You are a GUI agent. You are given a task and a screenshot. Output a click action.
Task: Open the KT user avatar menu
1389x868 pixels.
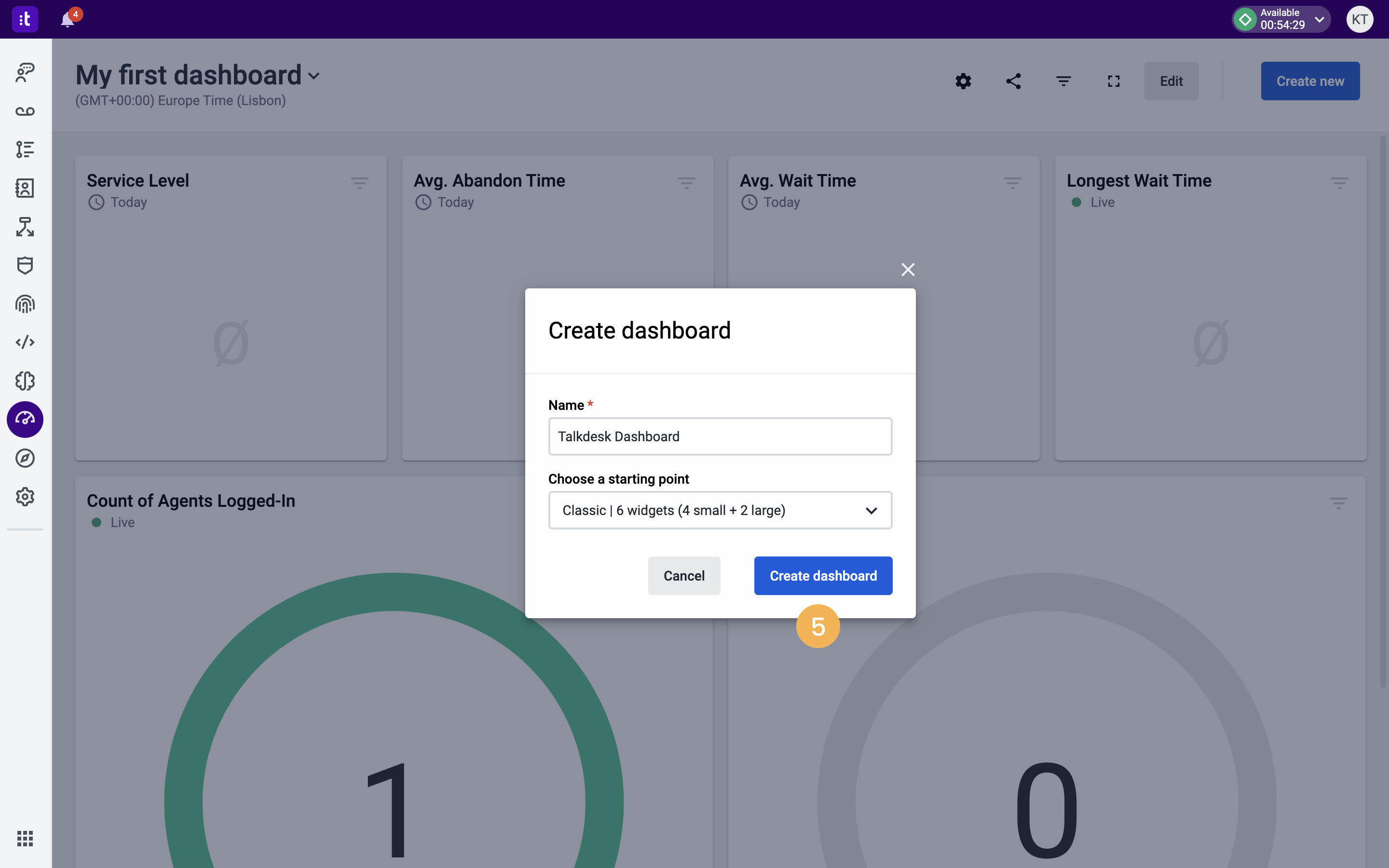pos(1360,19)
